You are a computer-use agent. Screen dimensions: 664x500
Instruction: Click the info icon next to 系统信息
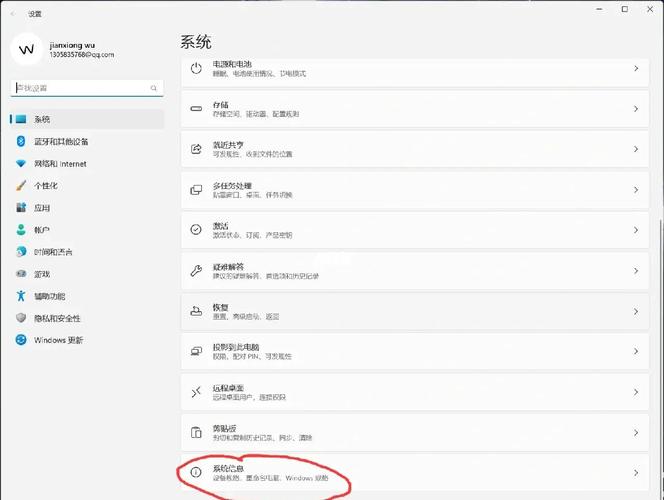196,472
